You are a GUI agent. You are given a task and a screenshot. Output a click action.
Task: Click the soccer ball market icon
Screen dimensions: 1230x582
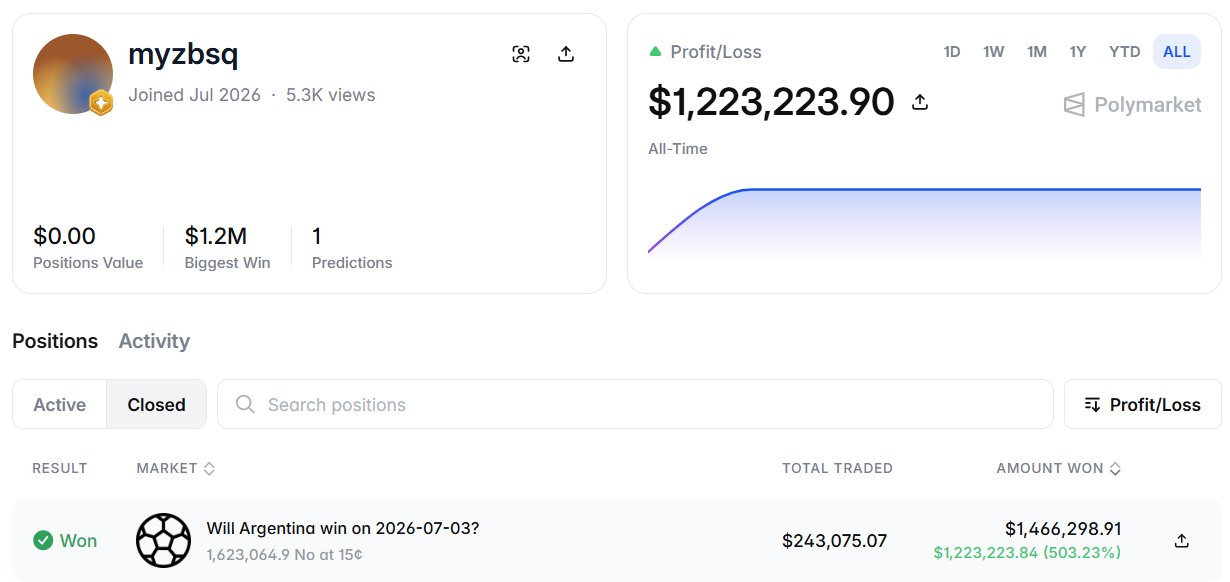coord(163,541)
